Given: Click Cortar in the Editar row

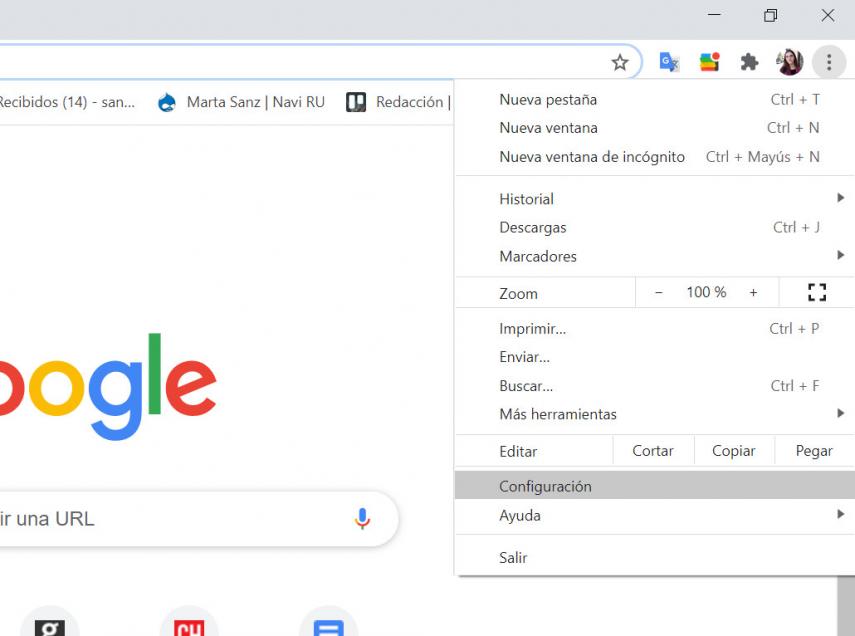Looking at the screenshot, I should click(x=653, y=451).
